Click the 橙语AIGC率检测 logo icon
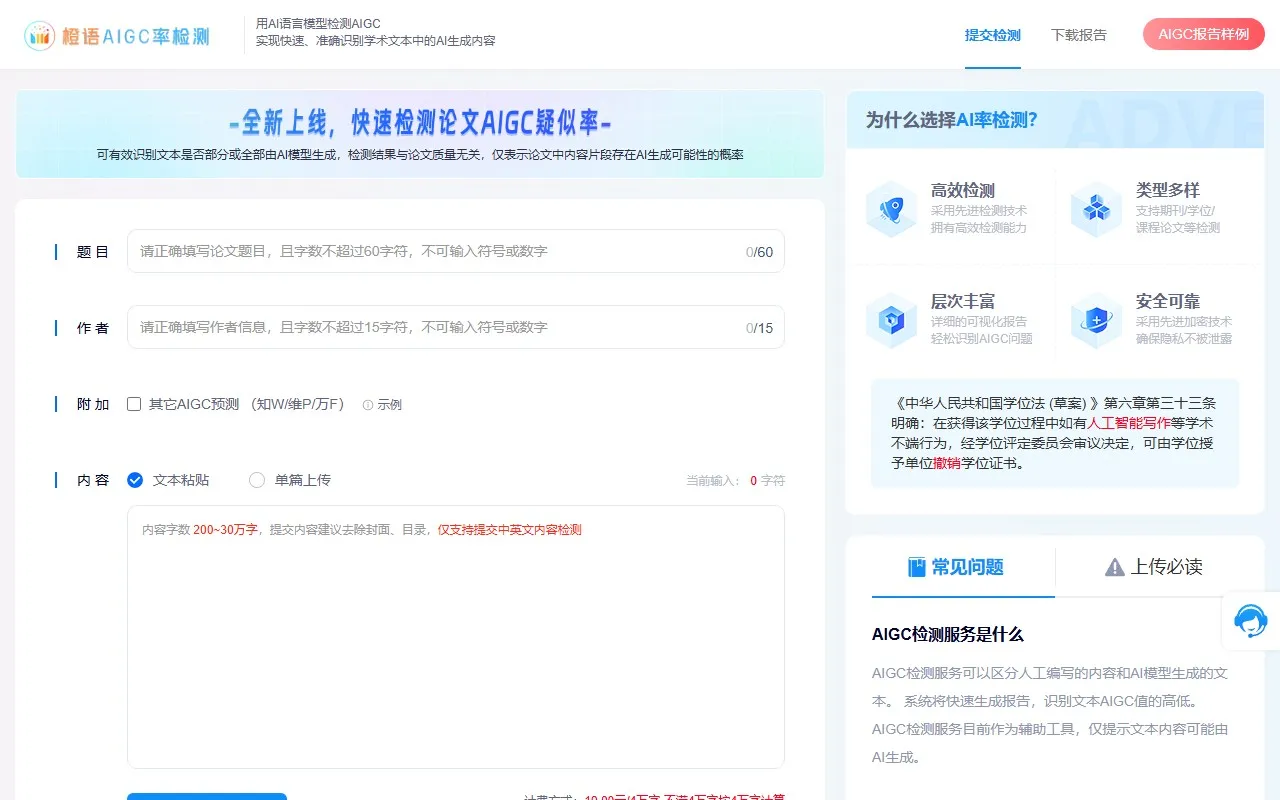The height and width of the screenshot is (800, 1280). (x=39, y=33)
